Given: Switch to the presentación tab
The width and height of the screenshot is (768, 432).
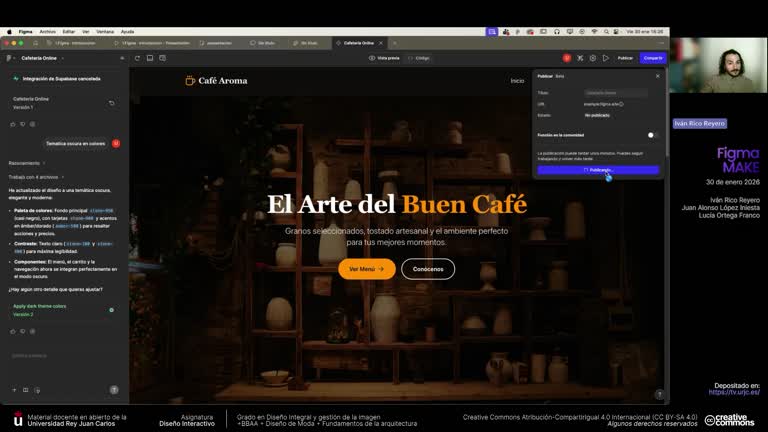Looking at the screenshot, I should 216,43.
